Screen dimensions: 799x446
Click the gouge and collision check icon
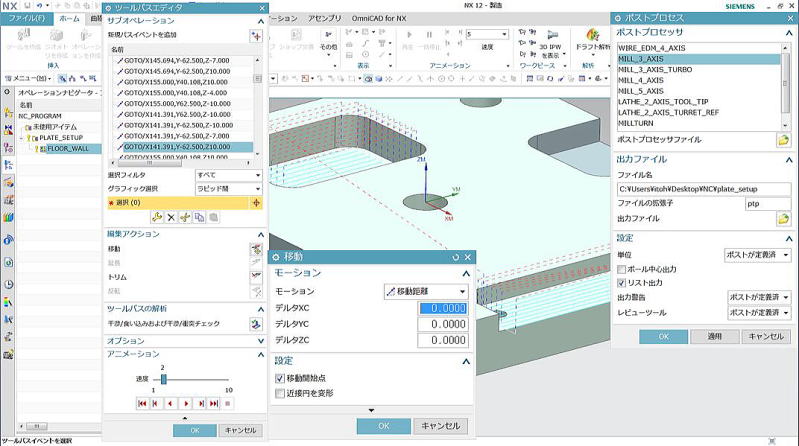(x=256, y=324)
